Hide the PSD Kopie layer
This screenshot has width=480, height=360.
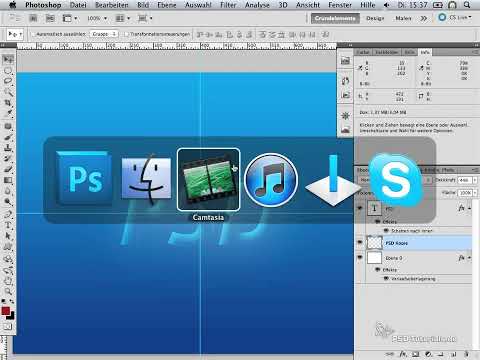[360, 242]
